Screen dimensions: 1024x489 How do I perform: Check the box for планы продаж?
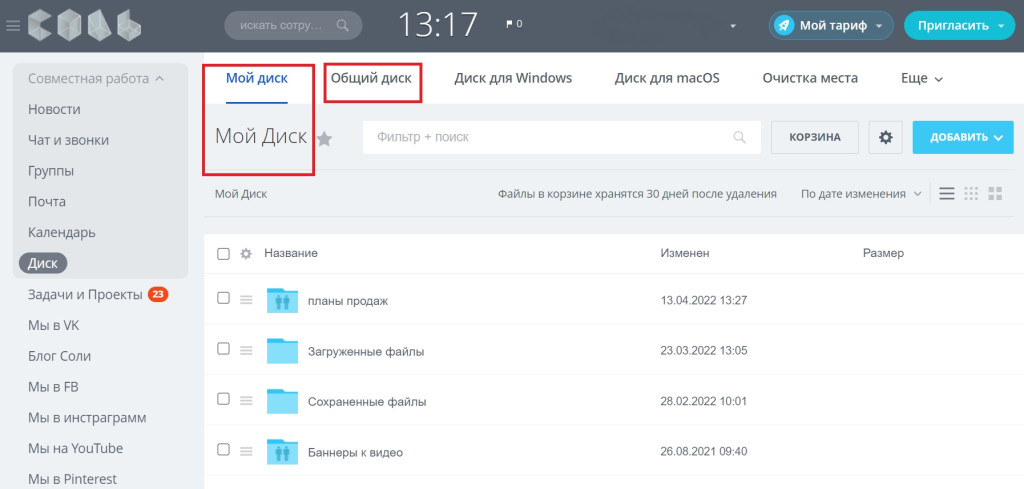(x=223, y=299)
